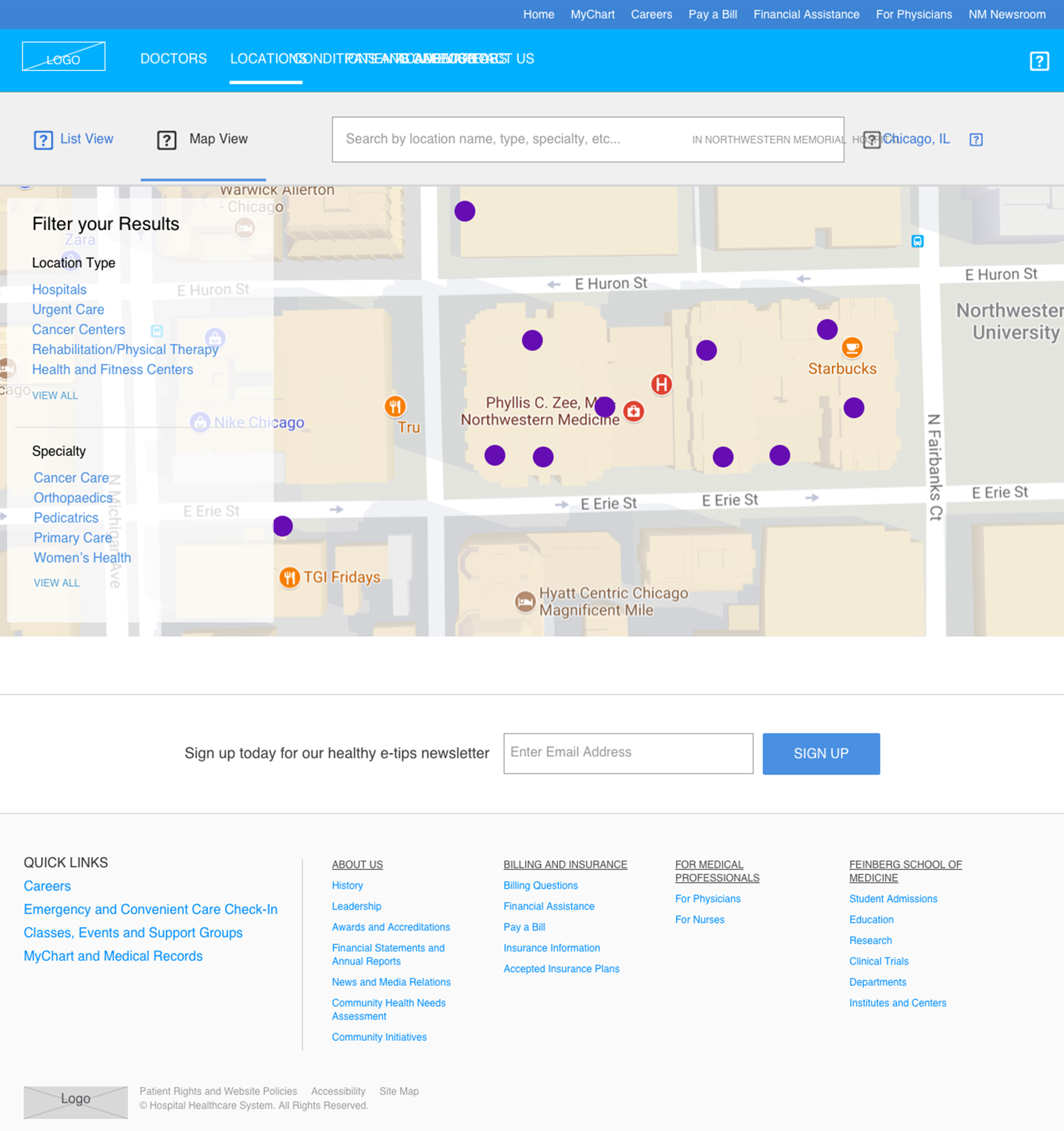Screen dimensions: 1064x1131
Task: Click the Hyatt Centric hotel map icon
Action: point(525,601)
